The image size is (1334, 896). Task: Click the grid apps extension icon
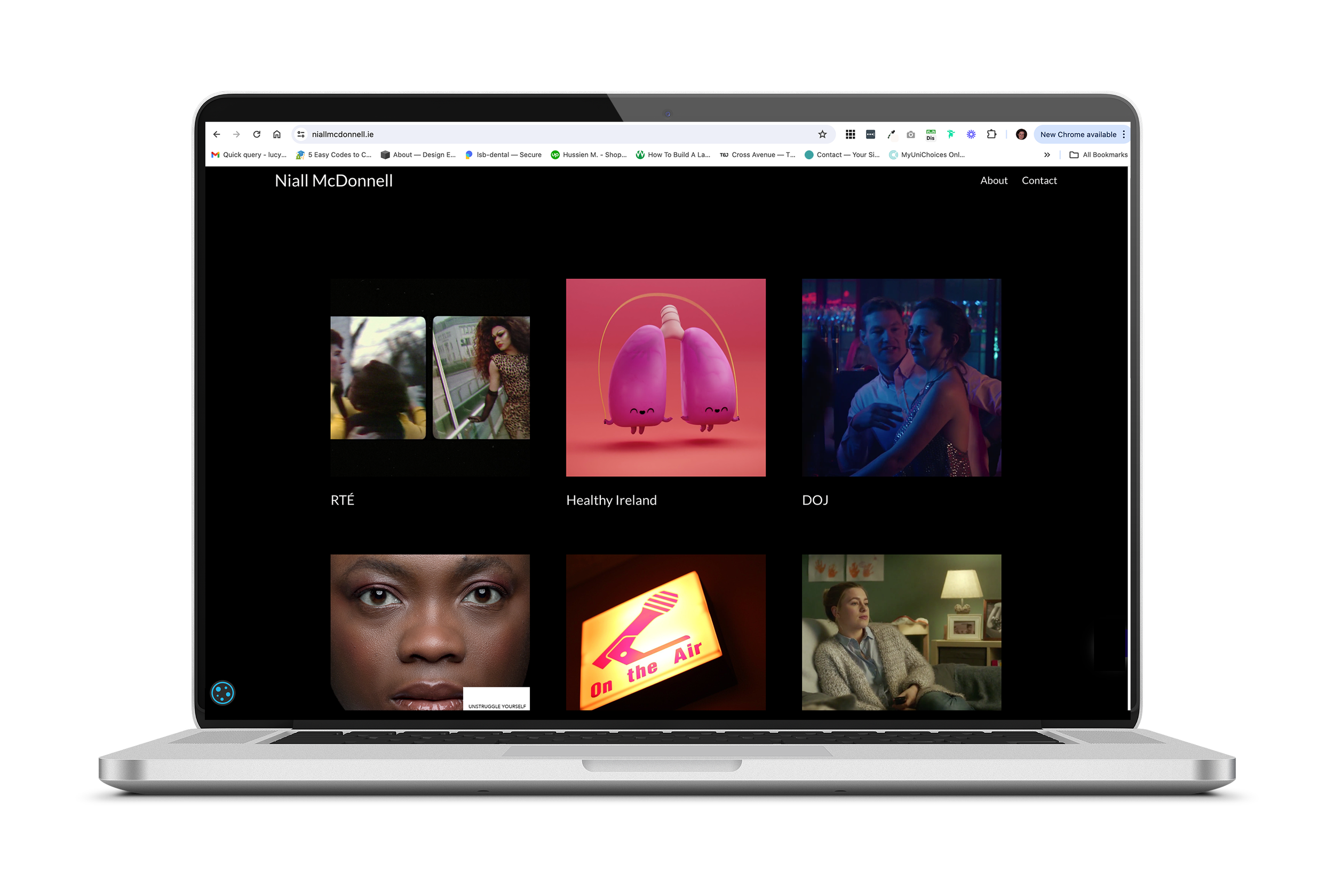[x=851, y=134]
